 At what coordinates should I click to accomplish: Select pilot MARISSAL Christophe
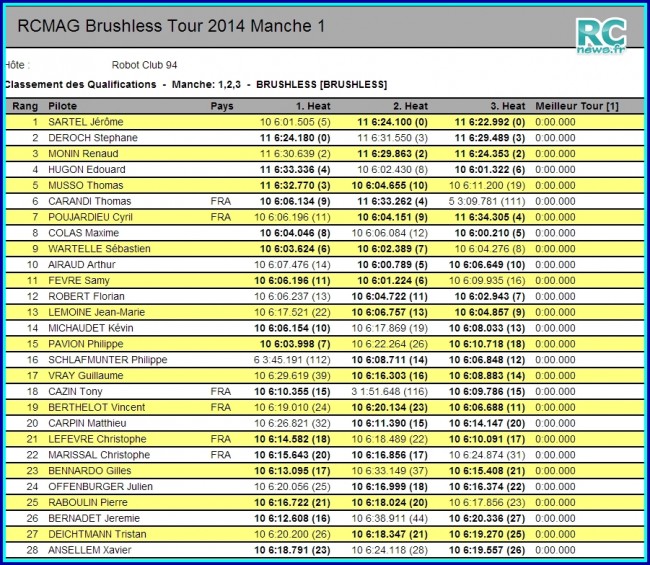[x=99, y=455]
